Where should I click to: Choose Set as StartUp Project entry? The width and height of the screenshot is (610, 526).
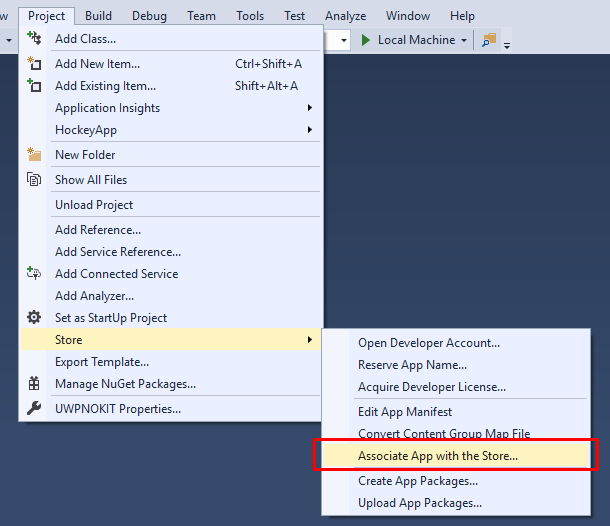[171, 317]
